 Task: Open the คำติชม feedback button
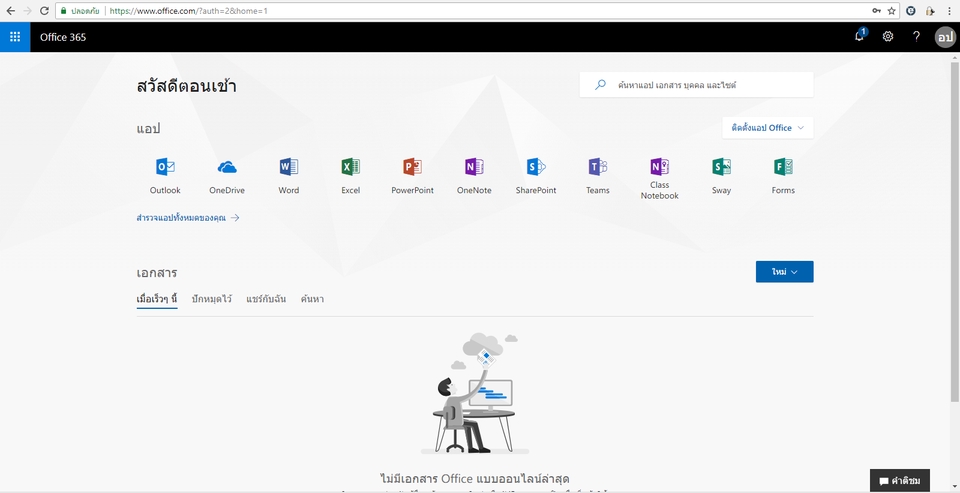click(x=900, y=481)
